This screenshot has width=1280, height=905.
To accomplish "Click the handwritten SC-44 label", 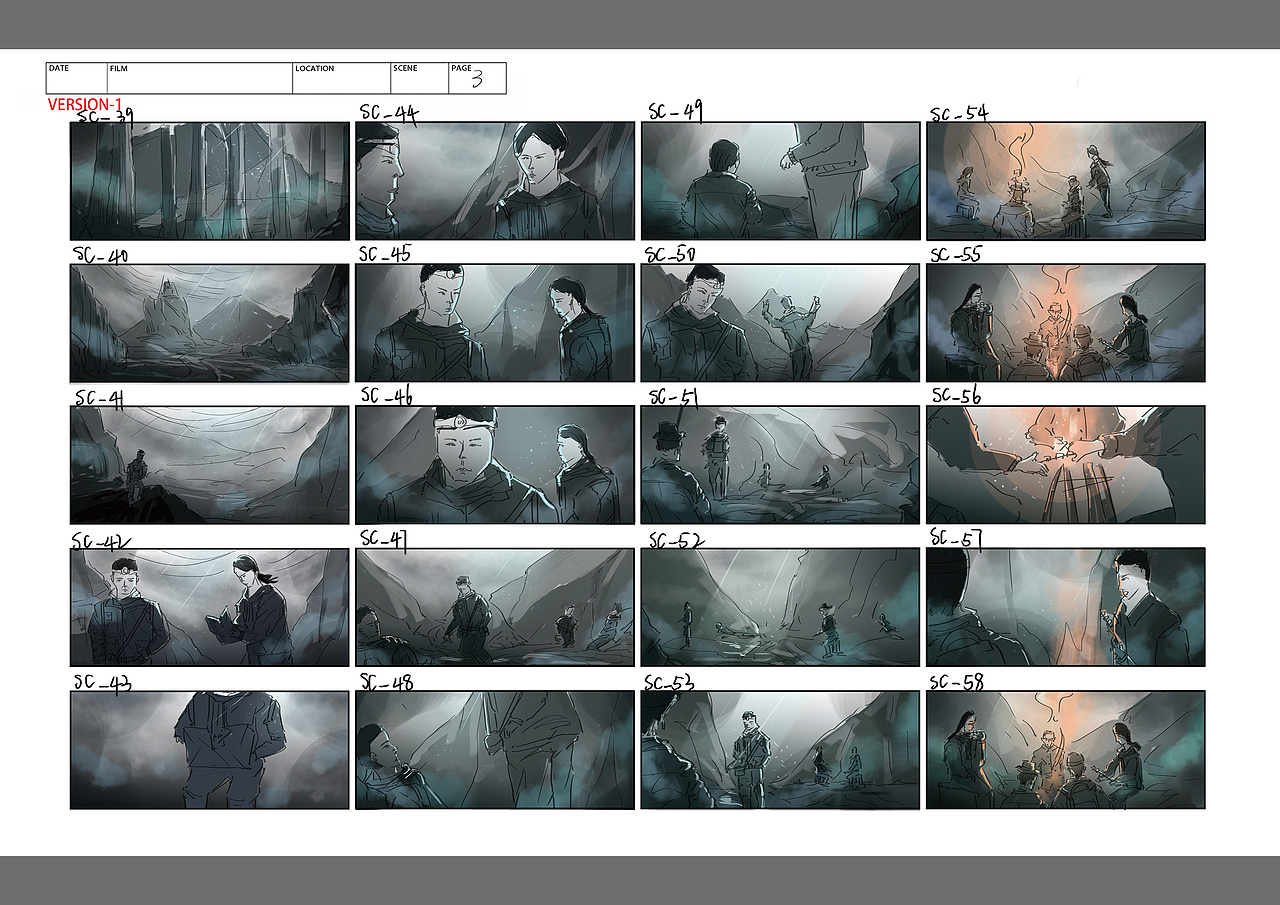I will [x=388, y=112].
